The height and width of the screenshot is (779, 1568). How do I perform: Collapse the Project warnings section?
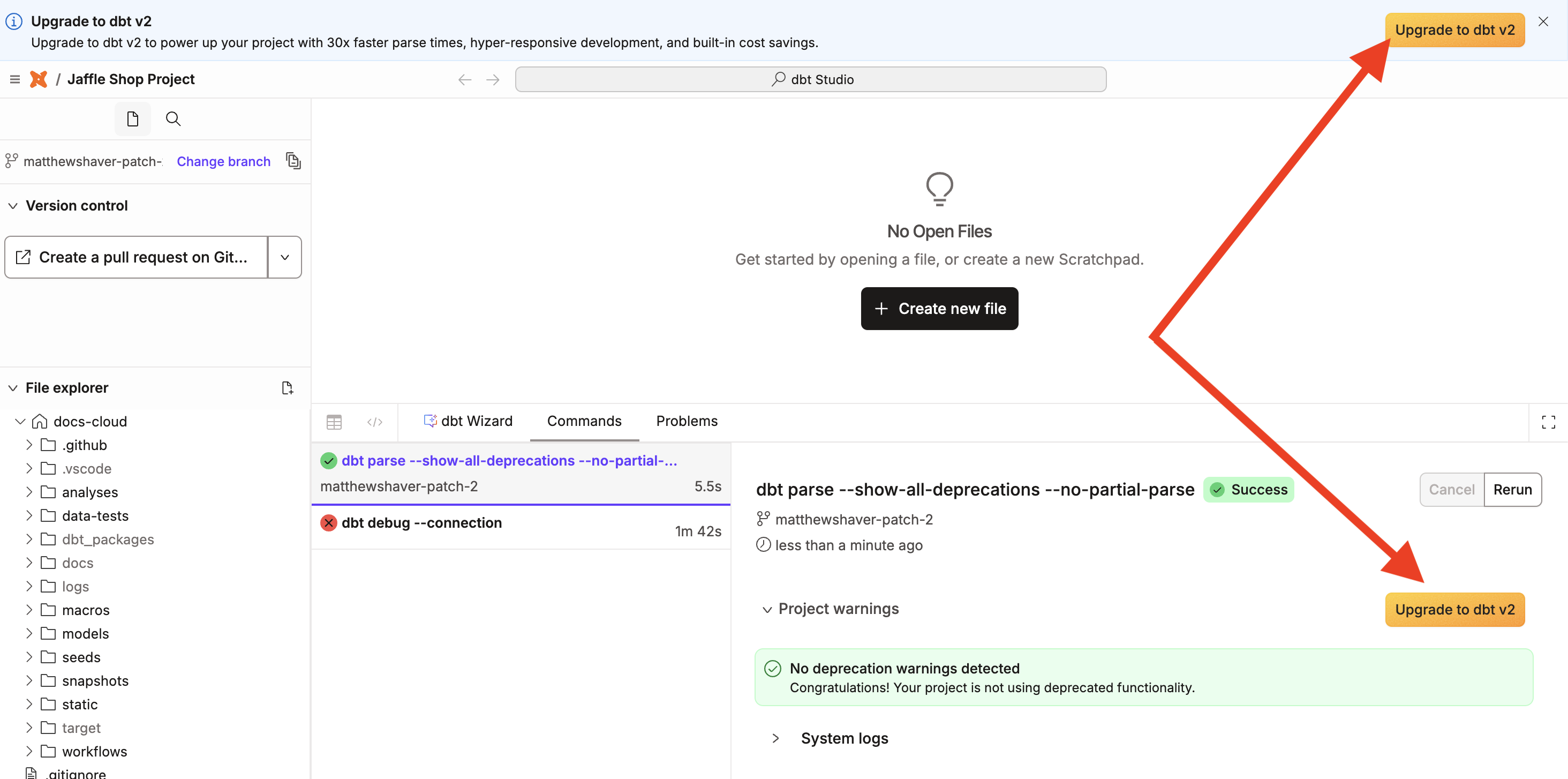point(767,609)
